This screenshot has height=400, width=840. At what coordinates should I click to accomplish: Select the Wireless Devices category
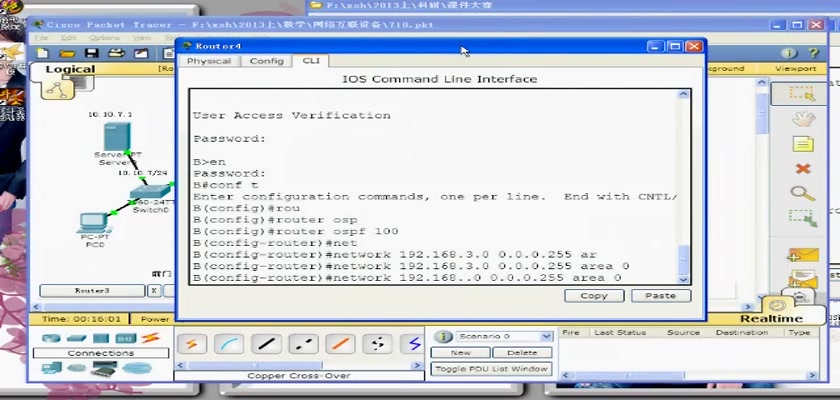click(x=126, y=338)
